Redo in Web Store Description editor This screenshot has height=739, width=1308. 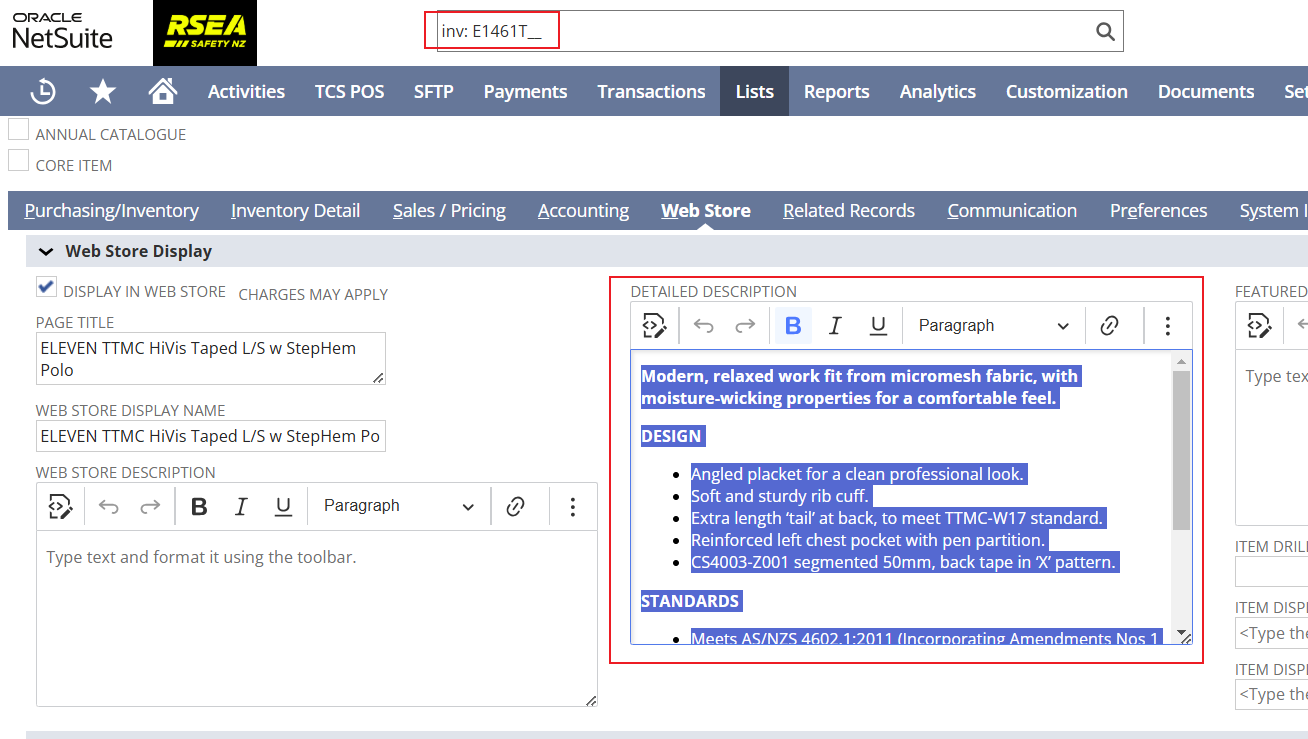[150, 506]
